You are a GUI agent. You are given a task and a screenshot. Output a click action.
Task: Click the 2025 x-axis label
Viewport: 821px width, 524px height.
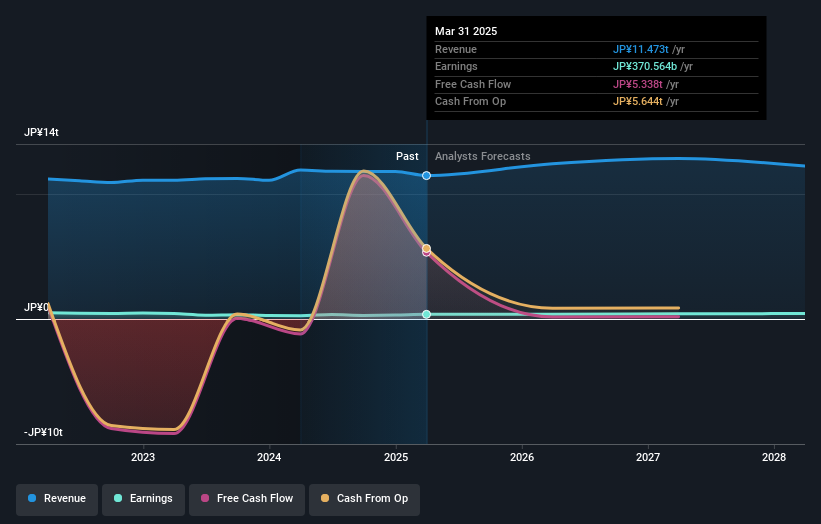tap(396, 458)
